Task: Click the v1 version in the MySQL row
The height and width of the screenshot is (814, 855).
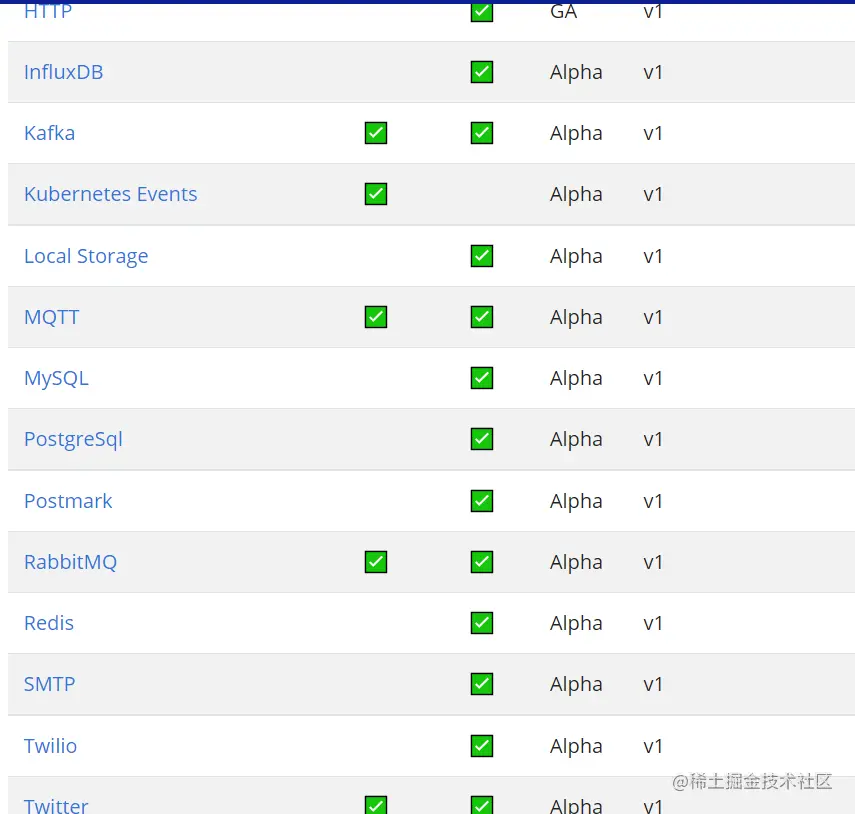Action: click(653, 378)
